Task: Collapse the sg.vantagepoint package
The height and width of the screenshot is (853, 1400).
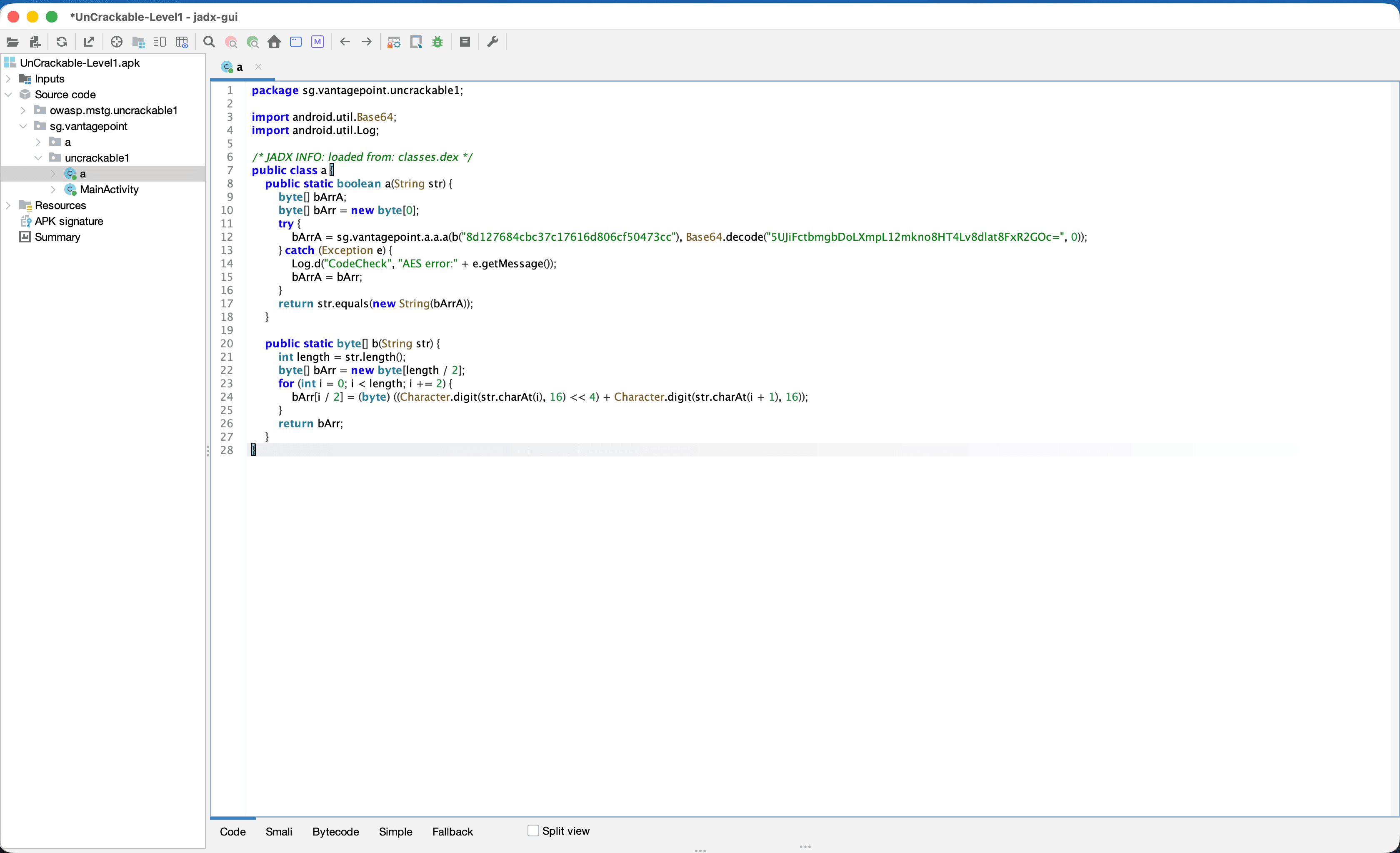Action: 23,127
